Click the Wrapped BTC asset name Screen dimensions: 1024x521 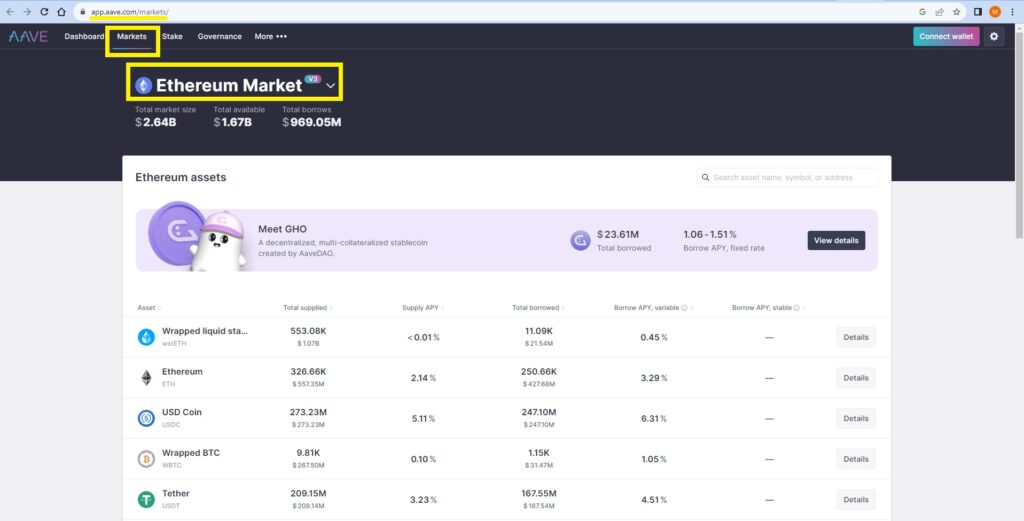click(x=191, y=452)
